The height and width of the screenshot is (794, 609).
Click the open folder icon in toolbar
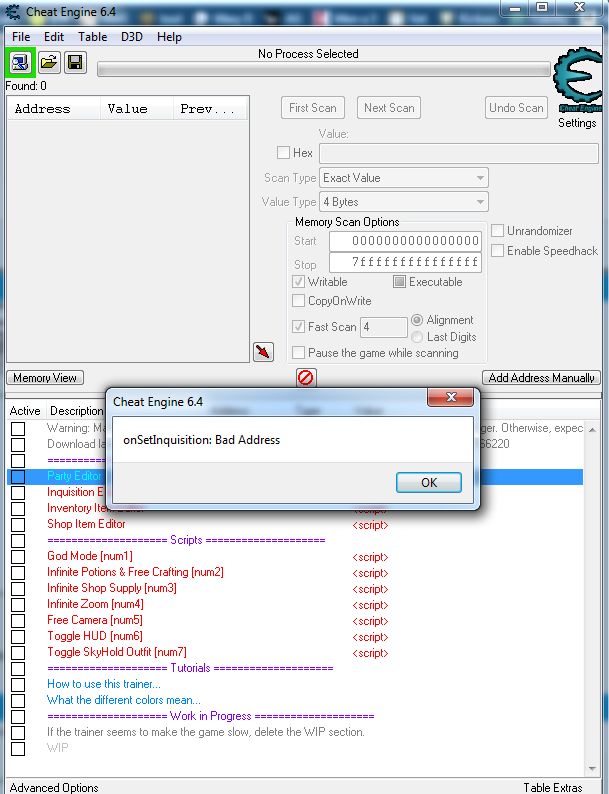pos(48,63)
